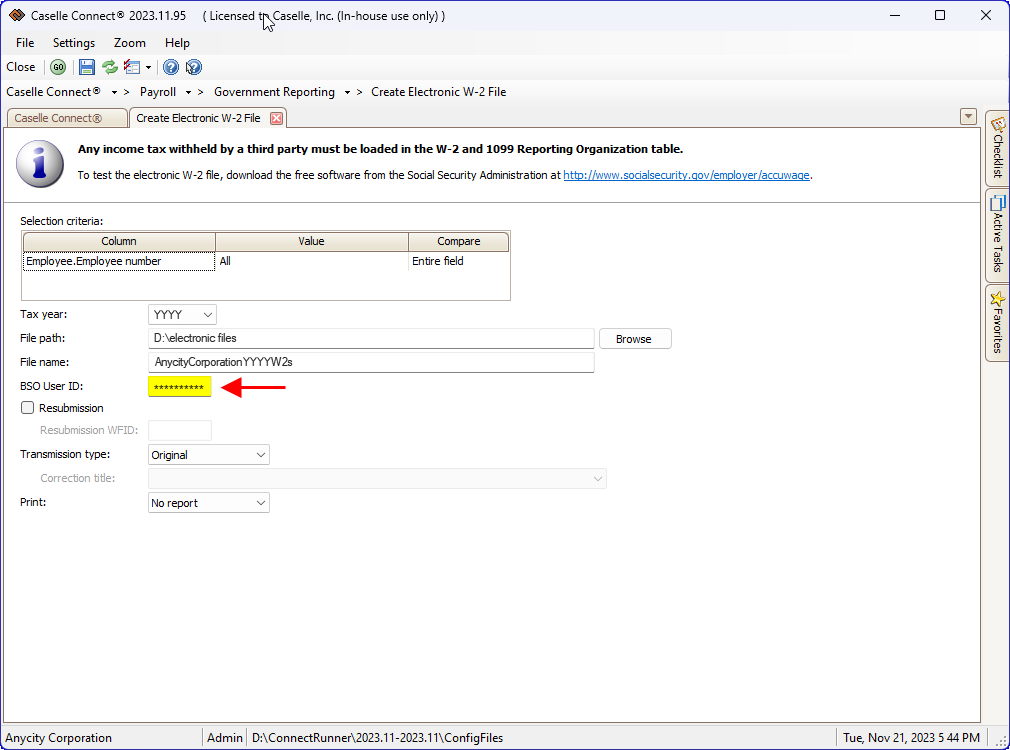Screen dimensions: 1010x750
Task: Click the blue information icon in the notice
Action: 39,164
